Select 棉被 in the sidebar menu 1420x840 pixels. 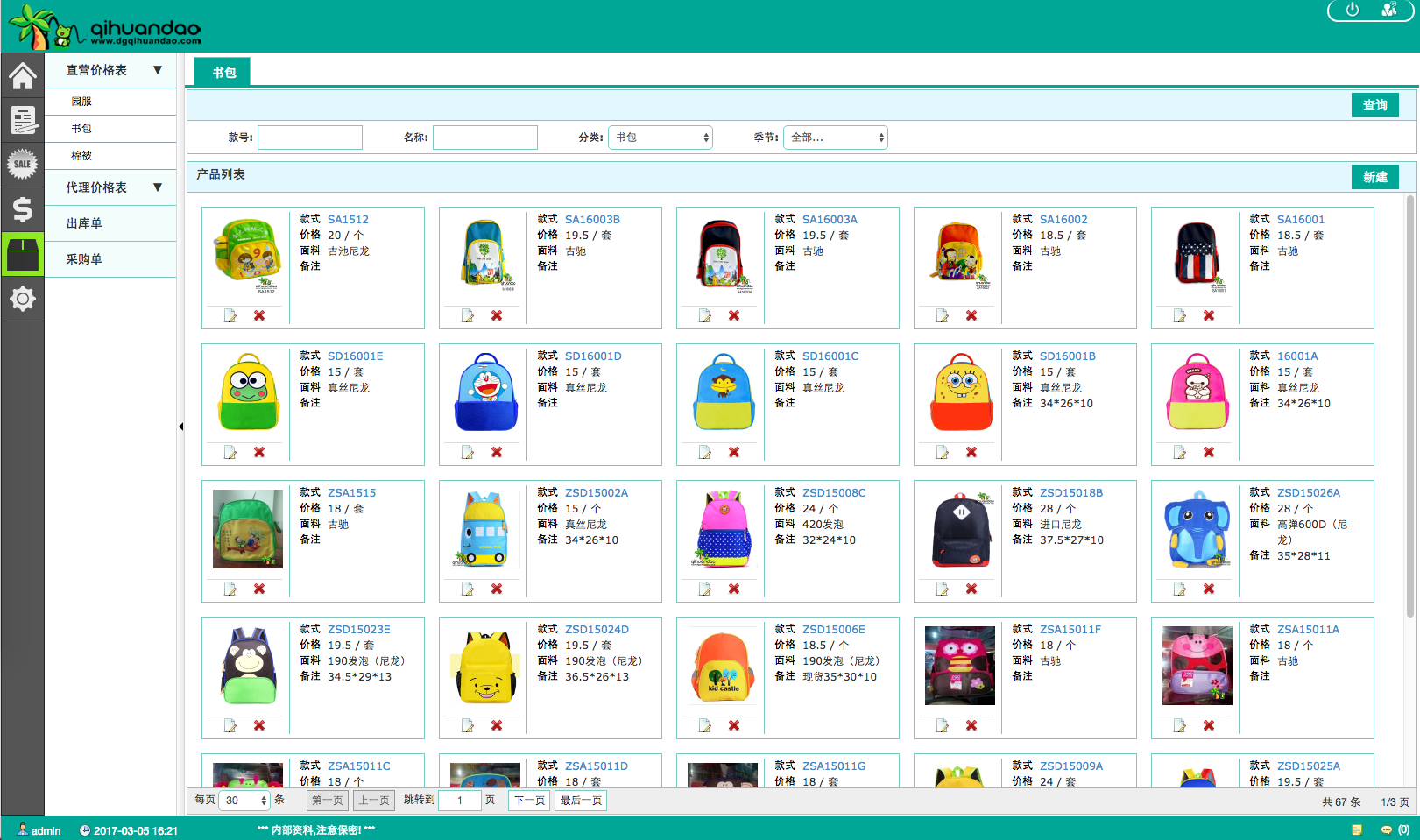(x=81, y=156)
